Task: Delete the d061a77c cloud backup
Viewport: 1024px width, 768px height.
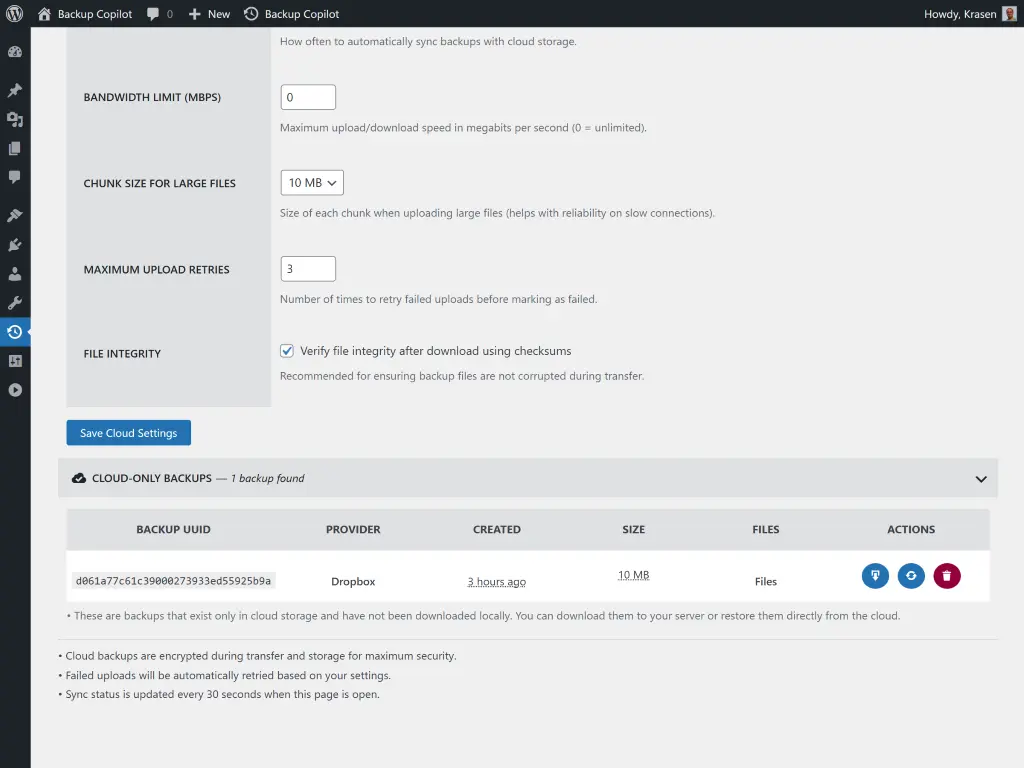Action: click(x=947, y=575)
